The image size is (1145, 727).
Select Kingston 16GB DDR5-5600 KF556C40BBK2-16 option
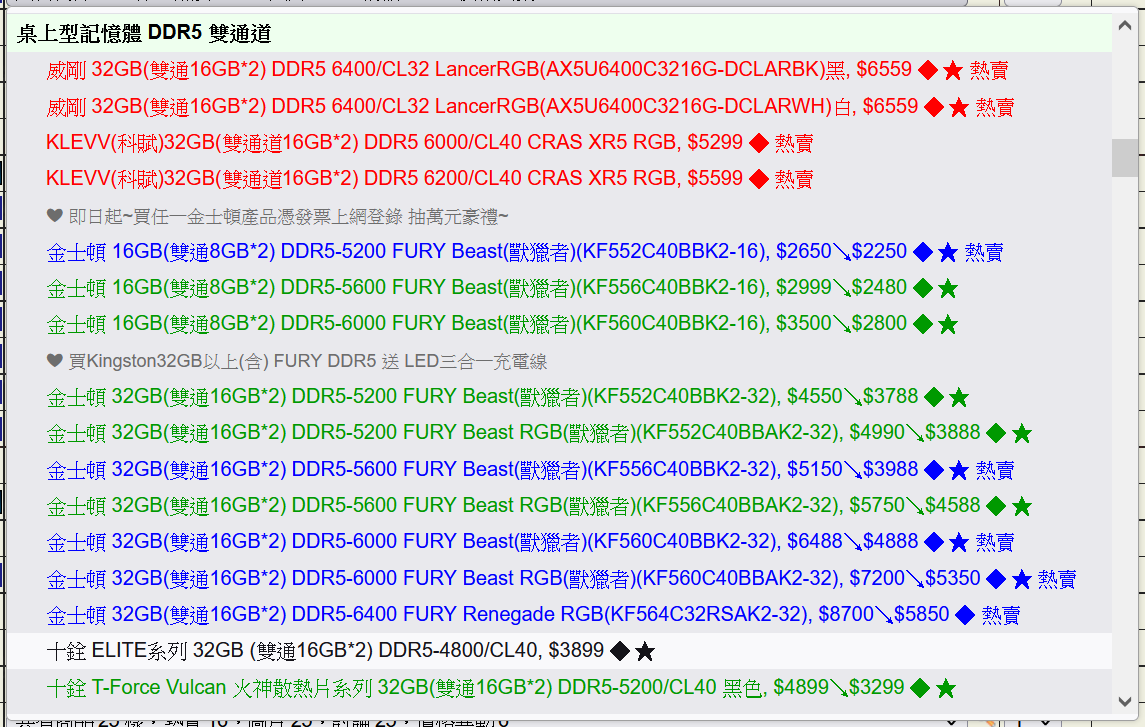559,288
